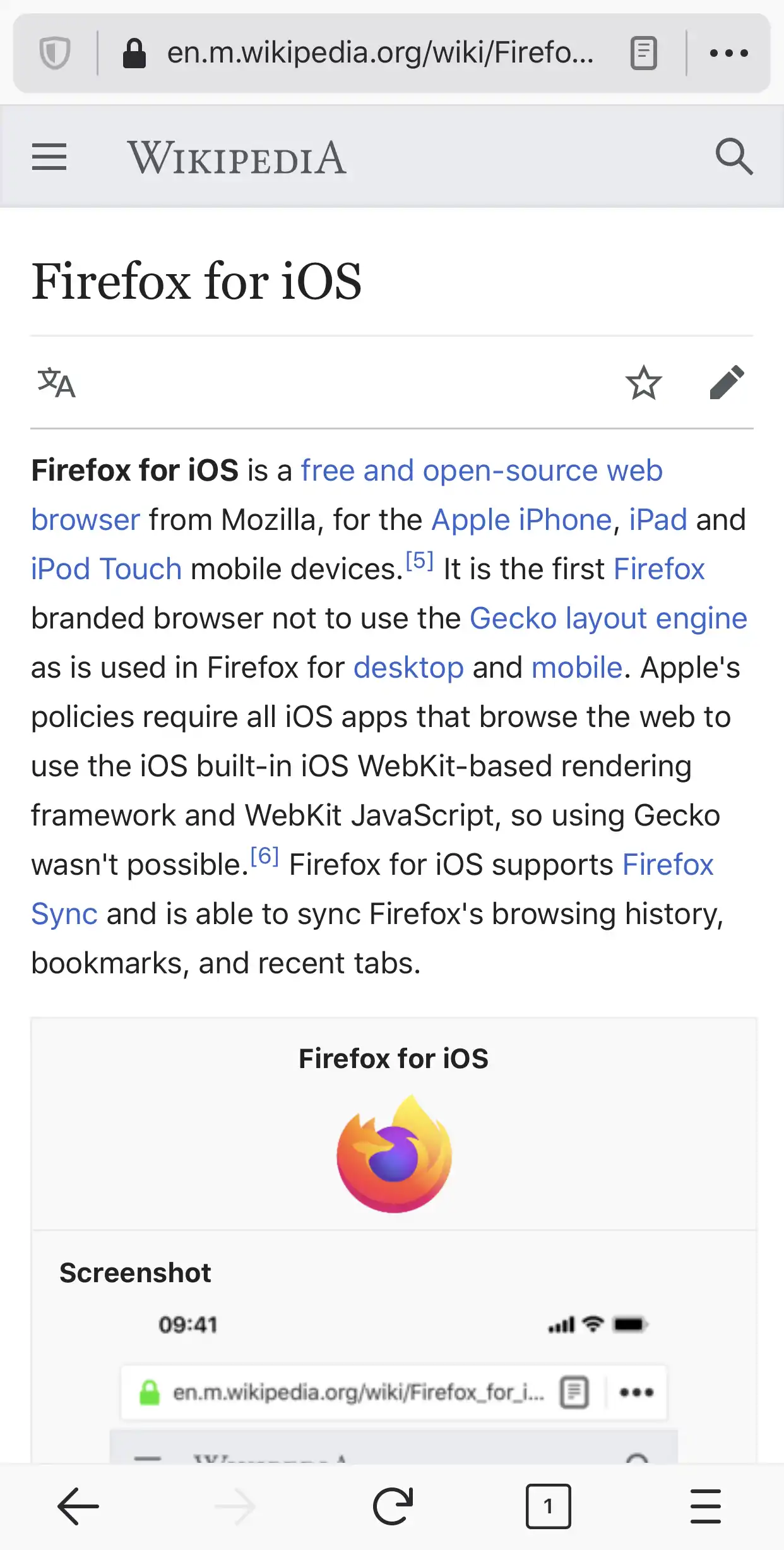
Task: Click the Wikipedia wordmark logo
Action: 237,158
